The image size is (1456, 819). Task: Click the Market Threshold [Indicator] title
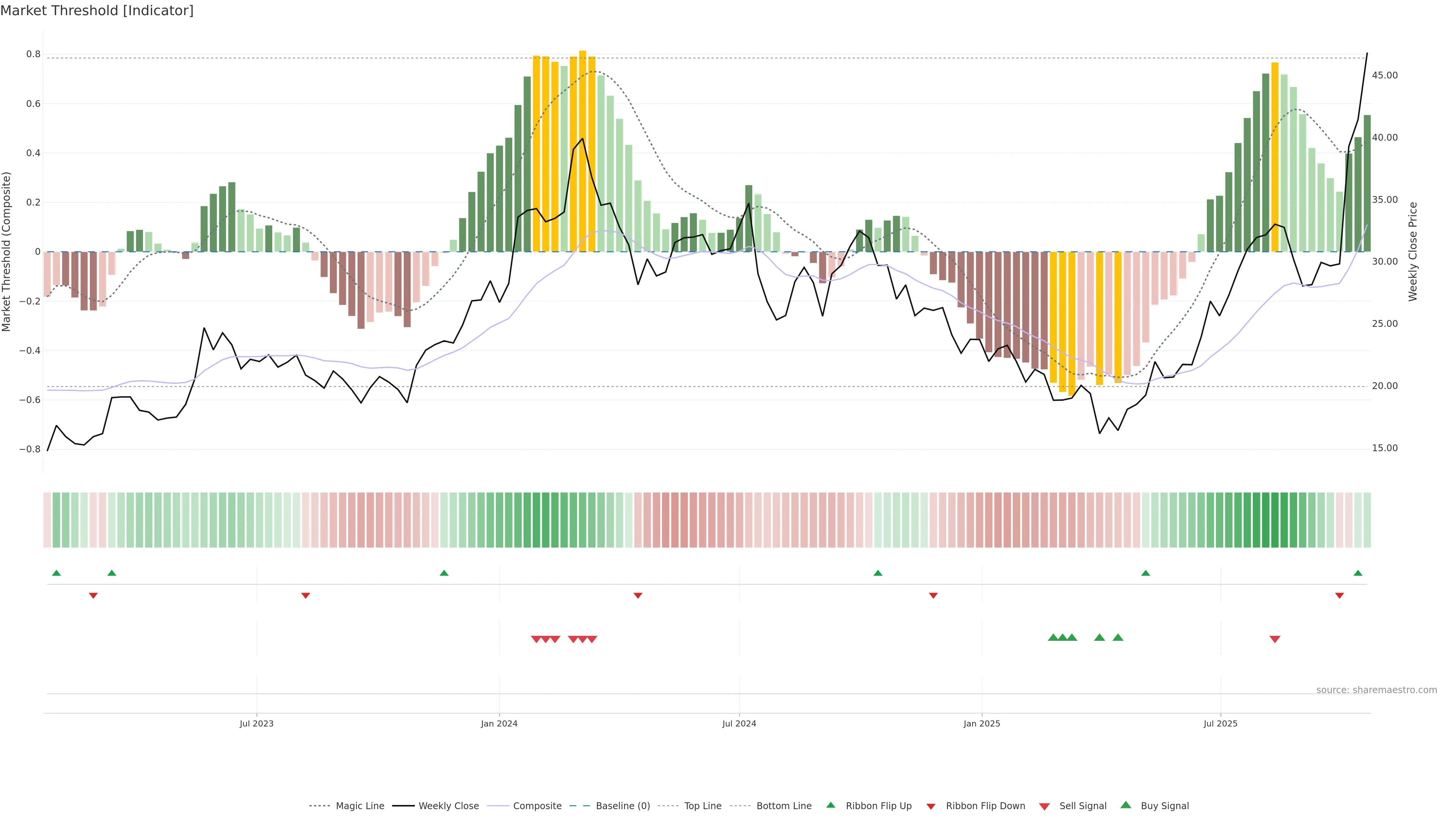tap(97, 11)
